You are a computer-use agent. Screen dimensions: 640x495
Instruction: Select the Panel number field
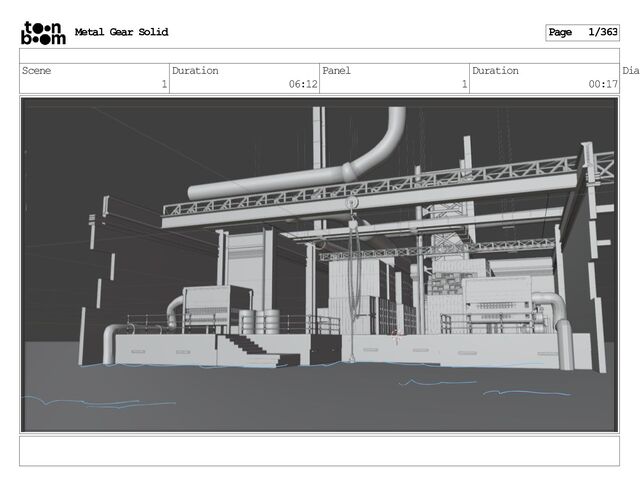[394, 78]
